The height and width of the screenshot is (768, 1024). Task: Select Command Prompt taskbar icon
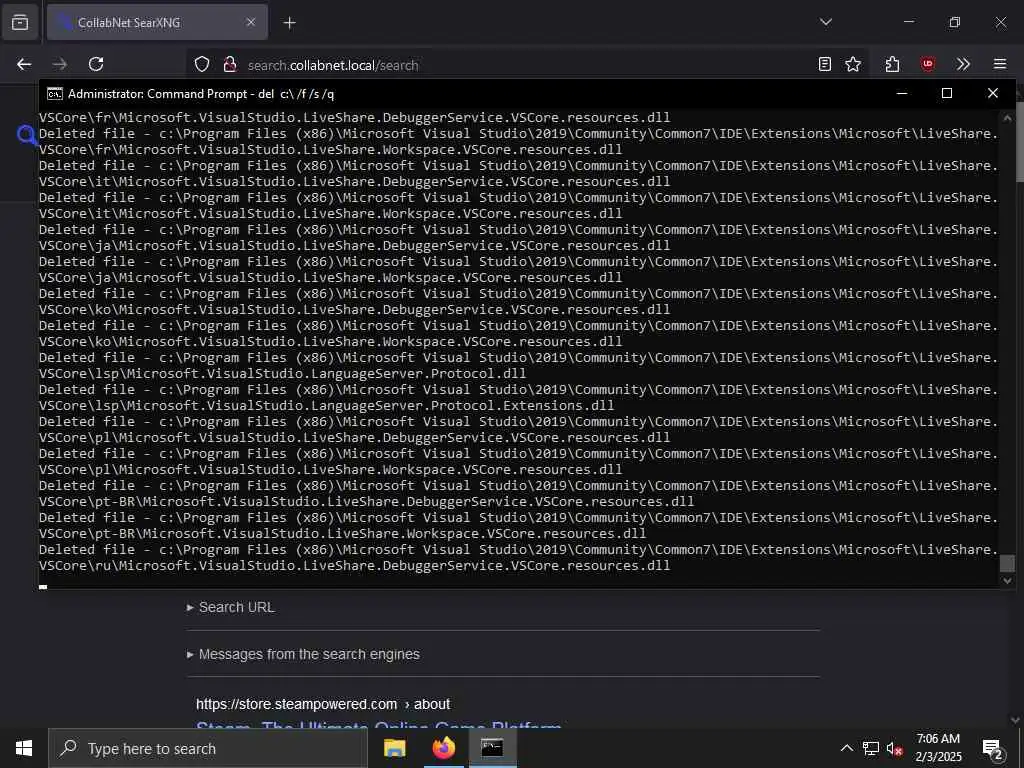[x=492, y=748]
